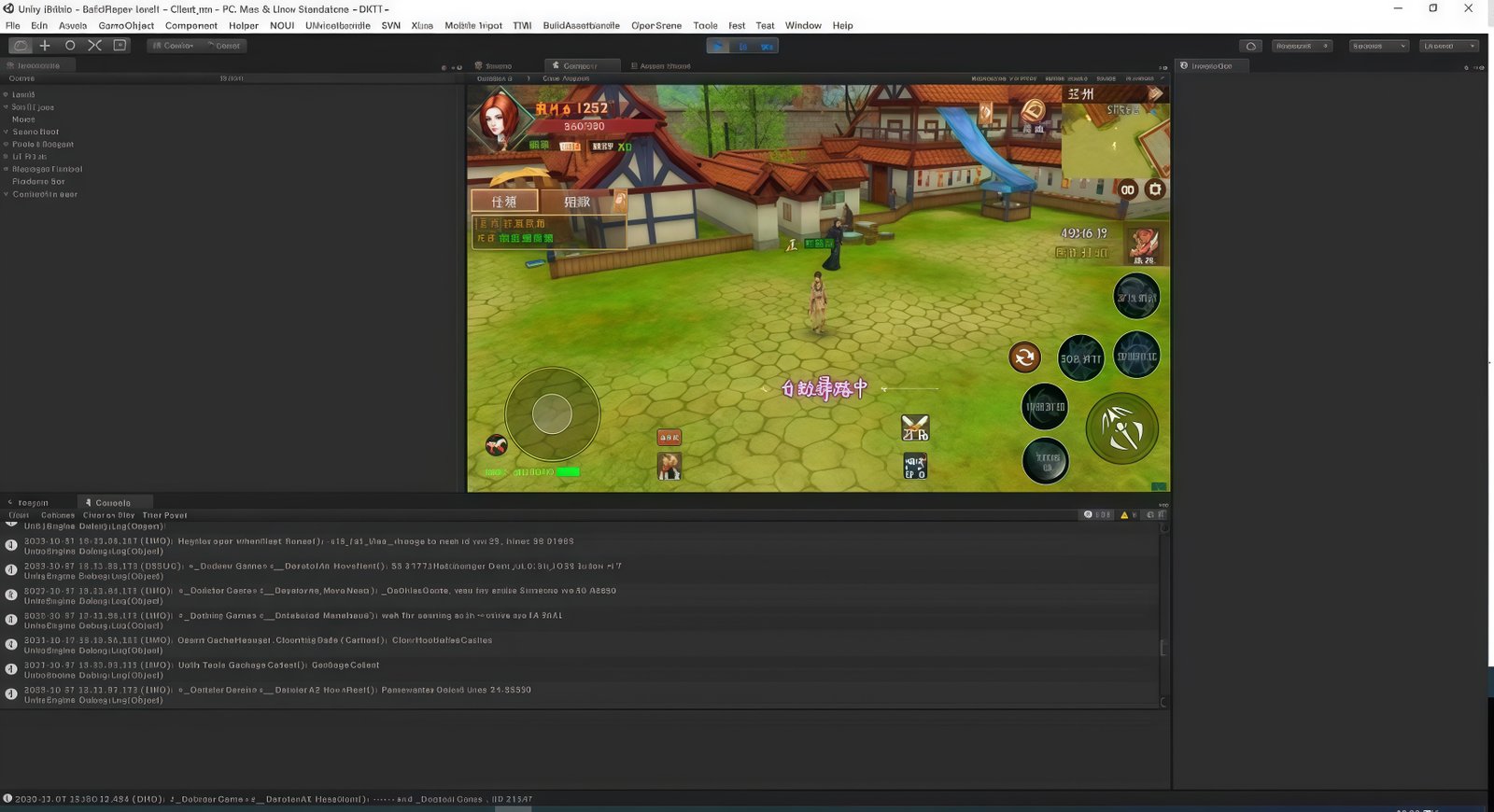Switch to the Console tab
The image size is (1494, 812).
tap(112, 503)
